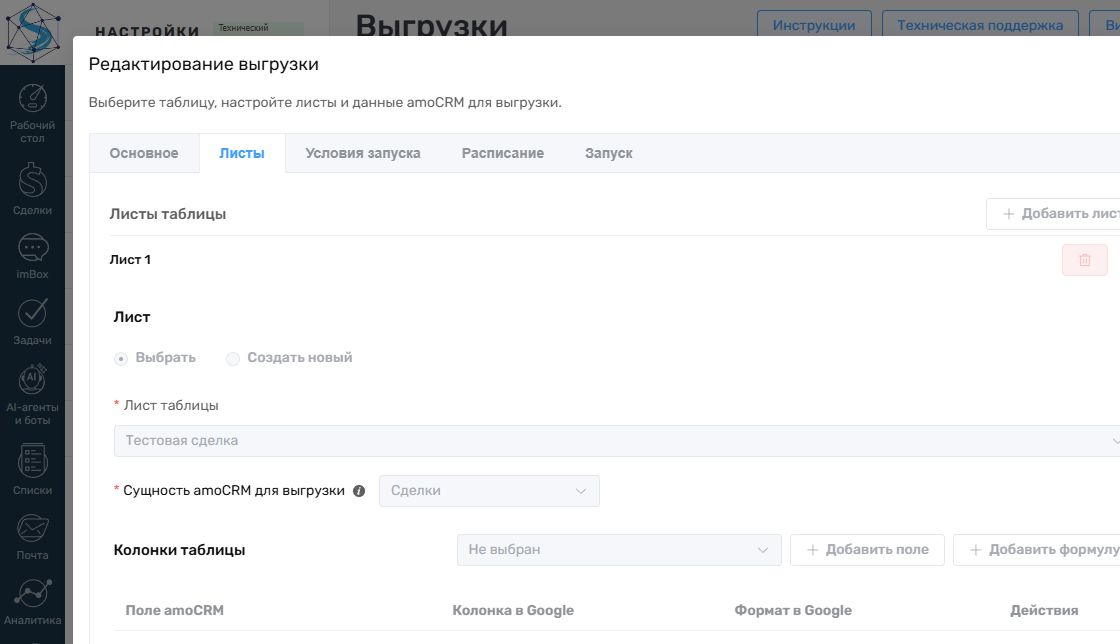1120x644 pixels.
Task: Switch to the Запуск tab
Action: (609, 153)
